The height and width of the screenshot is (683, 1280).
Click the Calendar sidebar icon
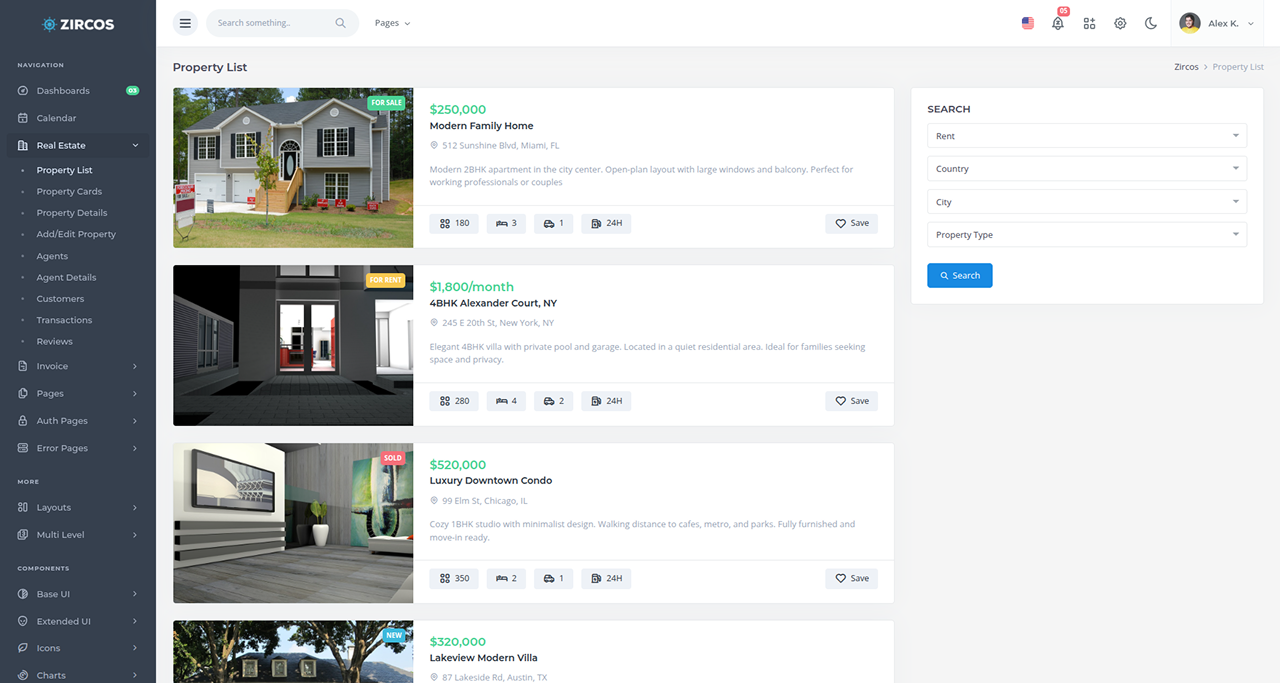[x=23, y=118]
